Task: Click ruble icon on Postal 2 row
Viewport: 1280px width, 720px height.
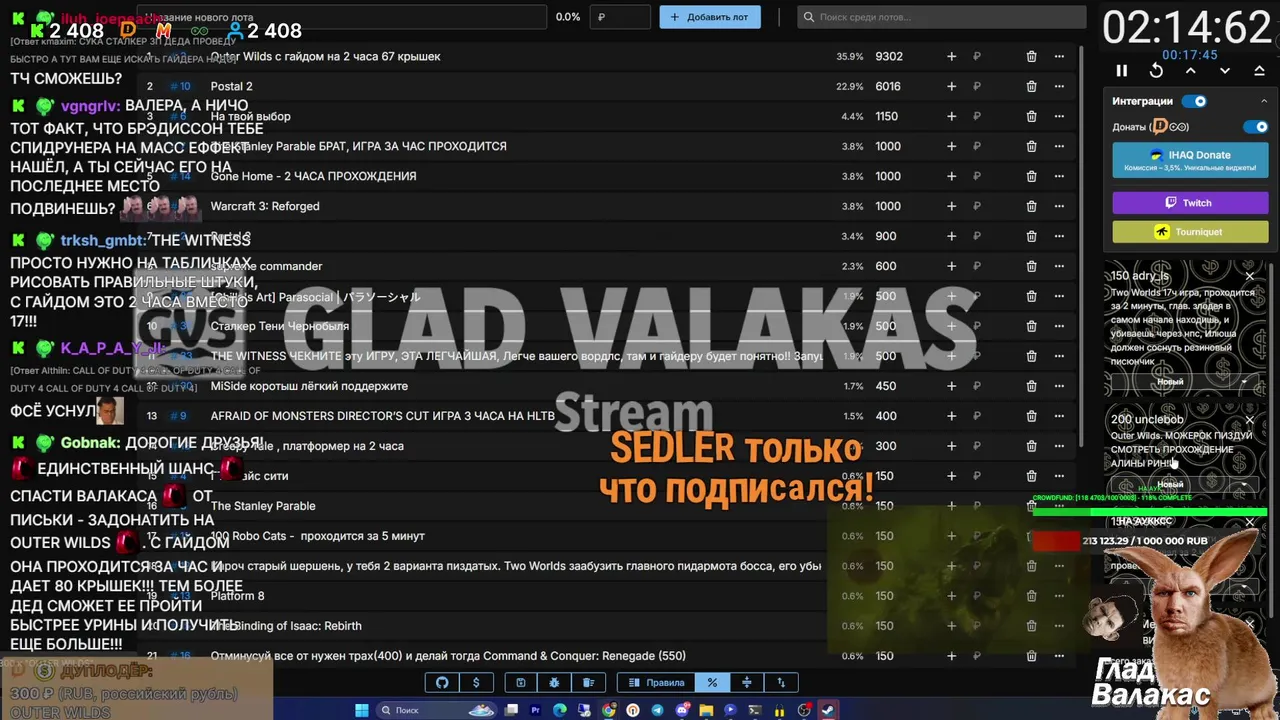Action: 977,87
